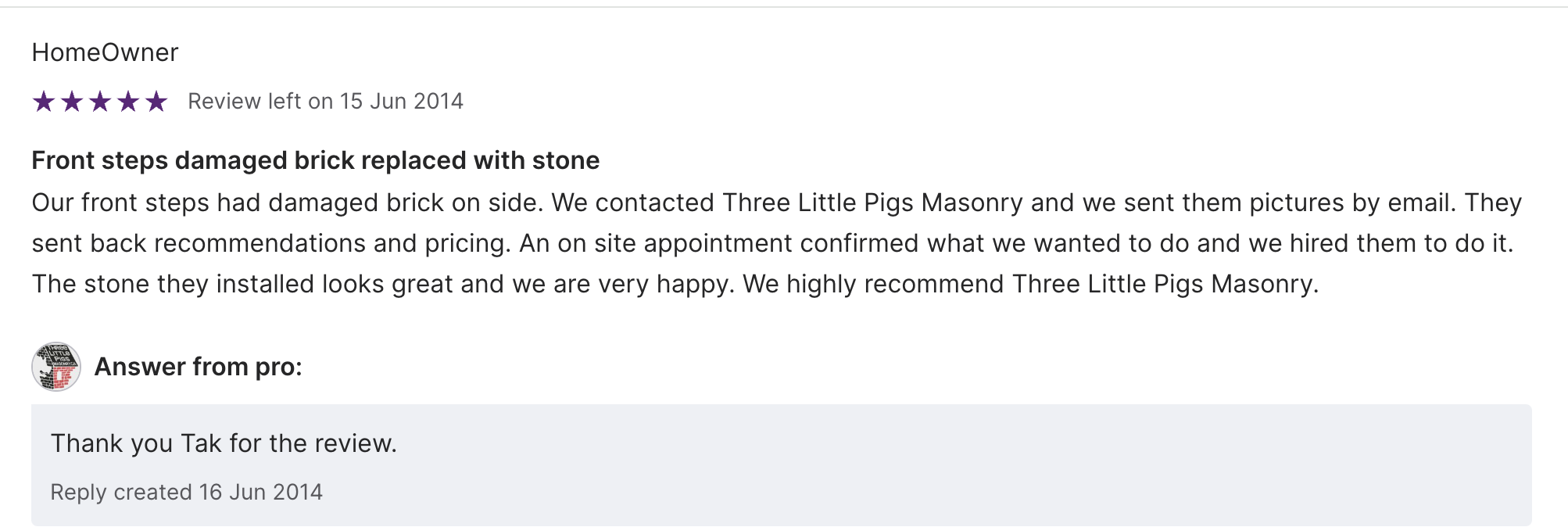This screenshot has height=527, width=1568.
Task: Click the 'Thank you Tak for the review.' reply
Action: pos(224,443)
